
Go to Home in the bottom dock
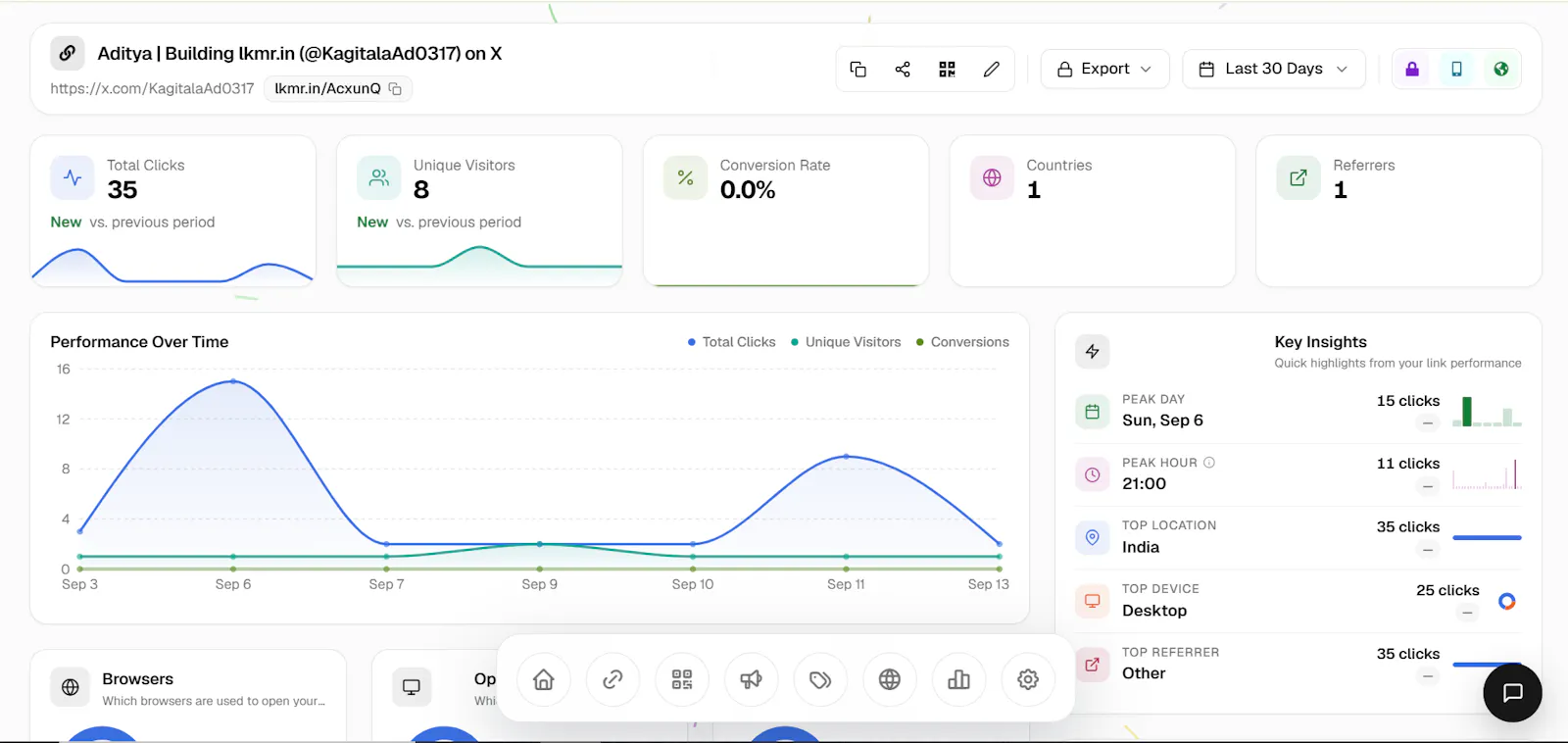[x=544, y=679]
